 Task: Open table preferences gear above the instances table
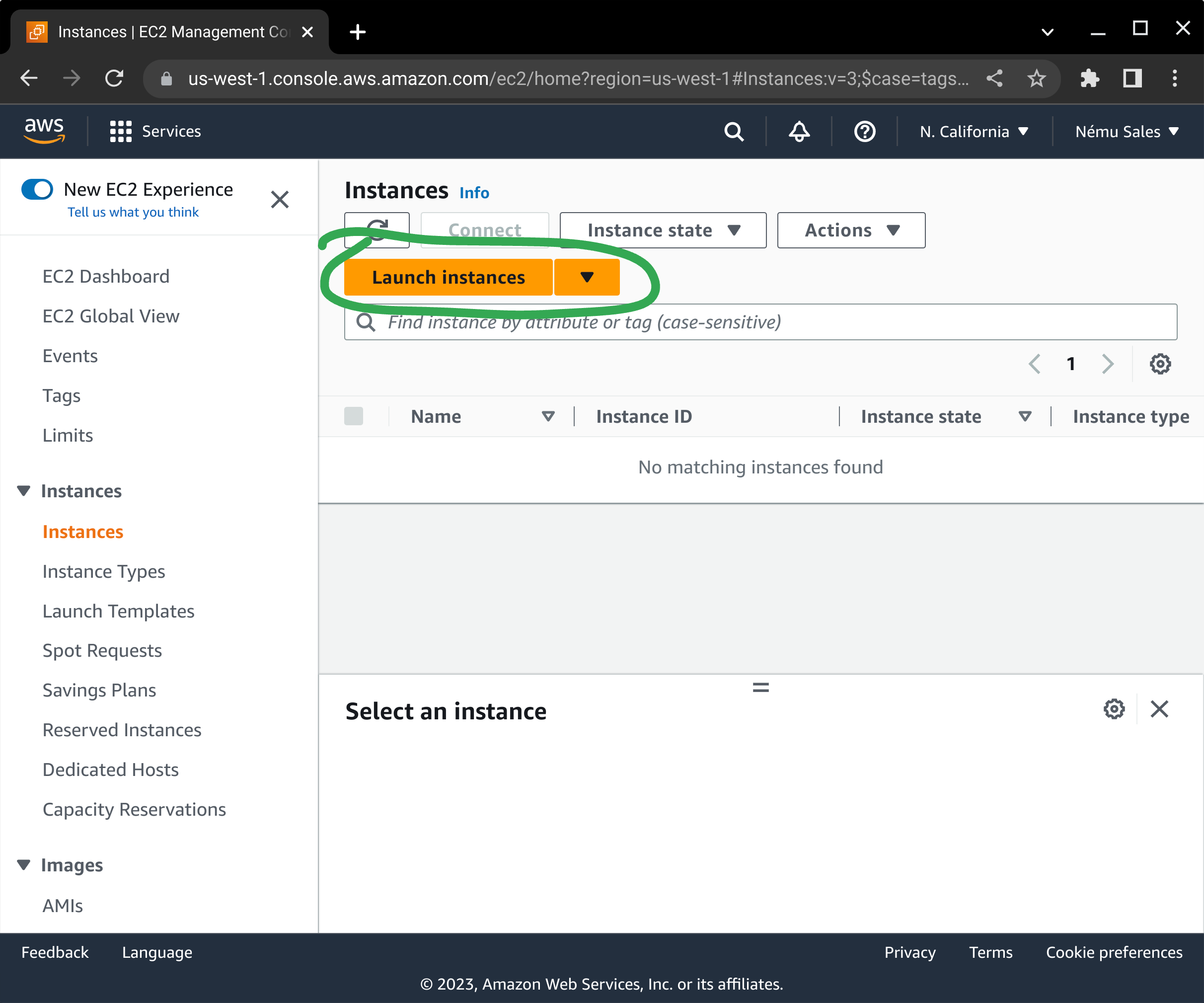(1160, 364)
